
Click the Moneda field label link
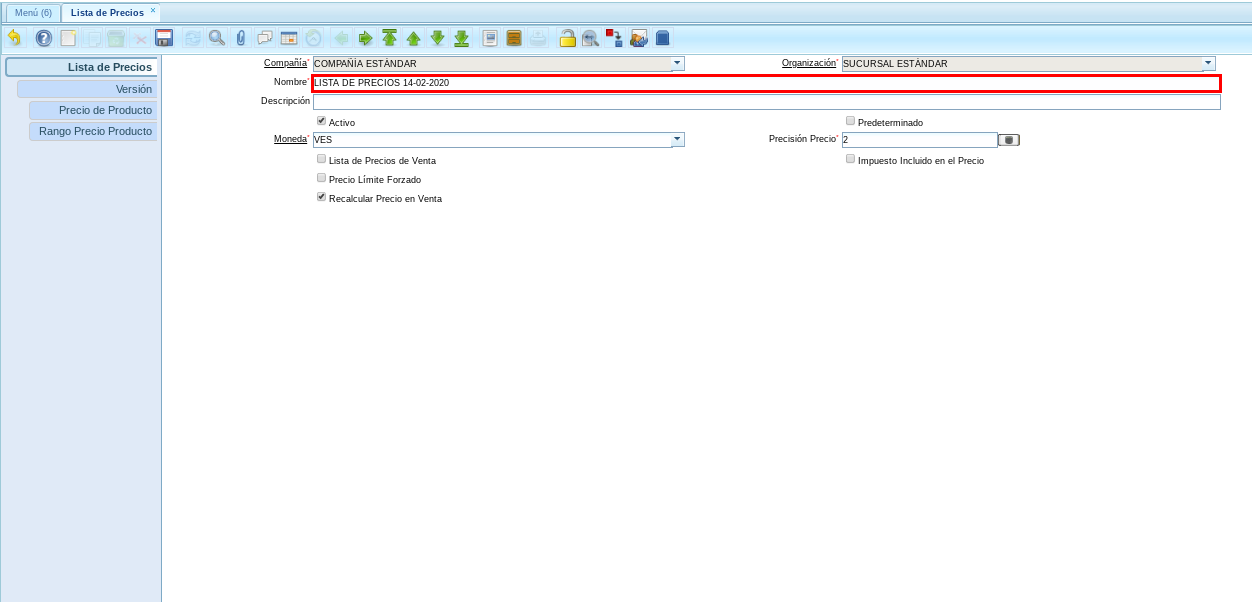[290, 139]
